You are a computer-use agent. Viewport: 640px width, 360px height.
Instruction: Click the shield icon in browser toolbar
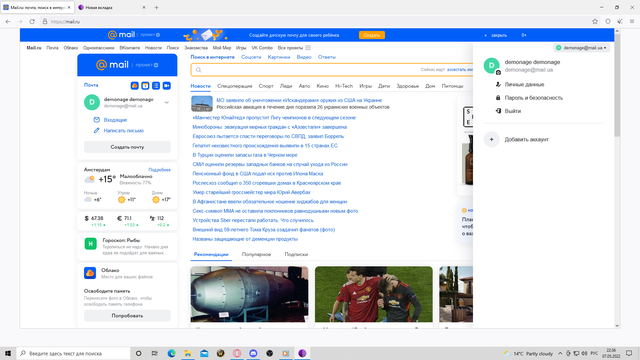point(608,22)
